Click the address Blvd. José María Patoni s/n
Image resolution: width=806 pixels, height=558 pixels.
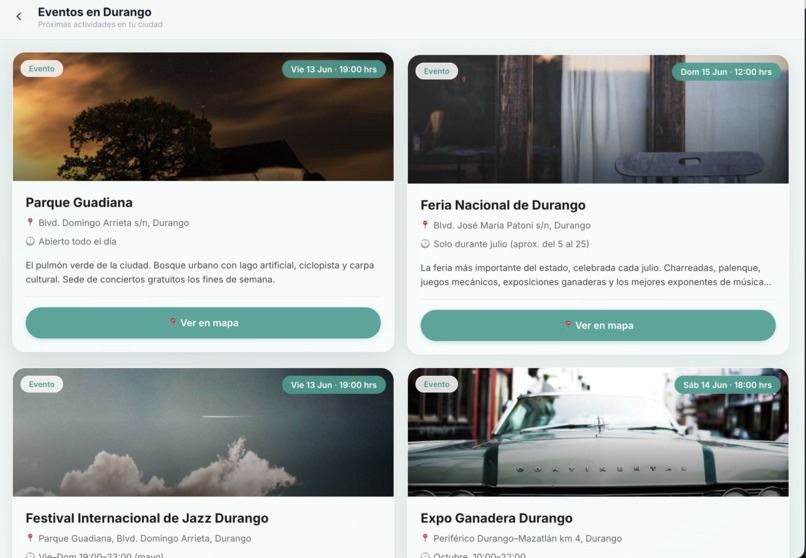point(512,225)
